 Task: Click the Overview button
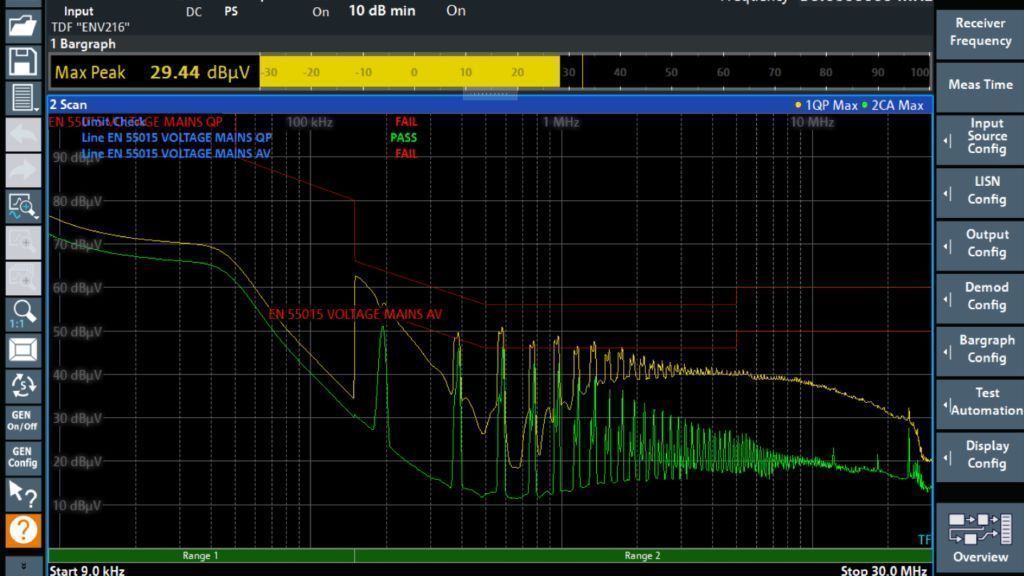click(x=980, y=537)
